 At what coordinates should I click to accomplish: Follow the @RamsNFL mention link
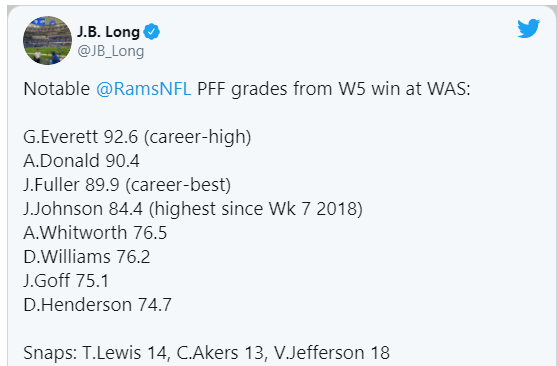144,89
